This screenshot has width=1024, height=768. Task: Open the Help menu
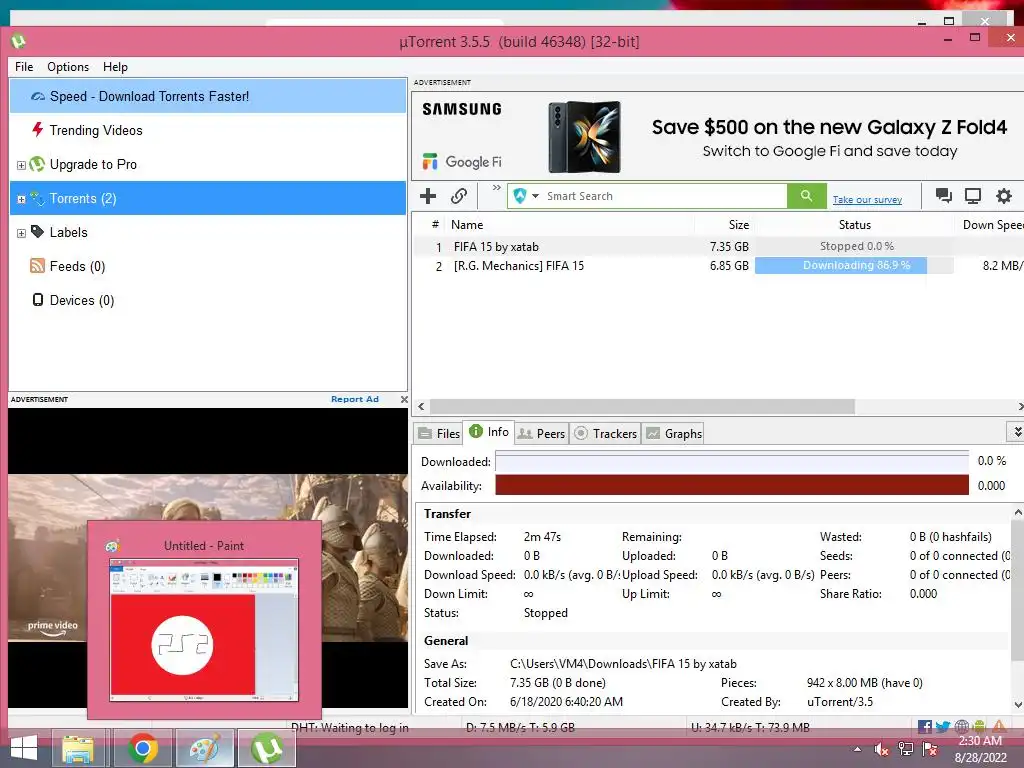pyautogui.click(x=115, y=67)
